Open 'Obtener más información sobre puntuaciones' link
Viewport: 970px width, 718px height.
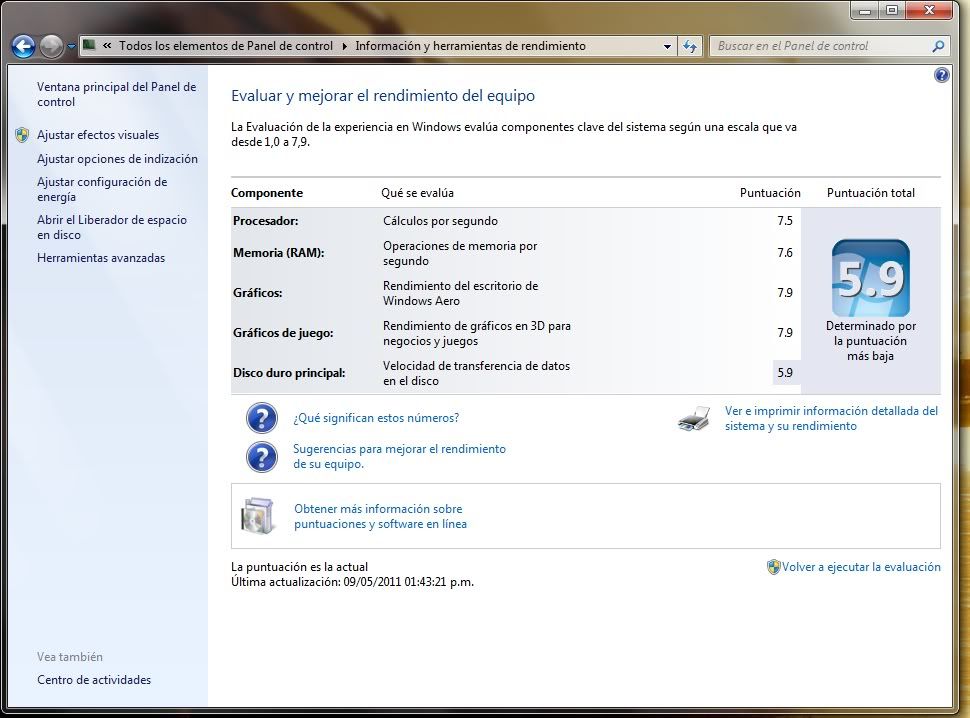pyautogui.click(x=380, y=516)
